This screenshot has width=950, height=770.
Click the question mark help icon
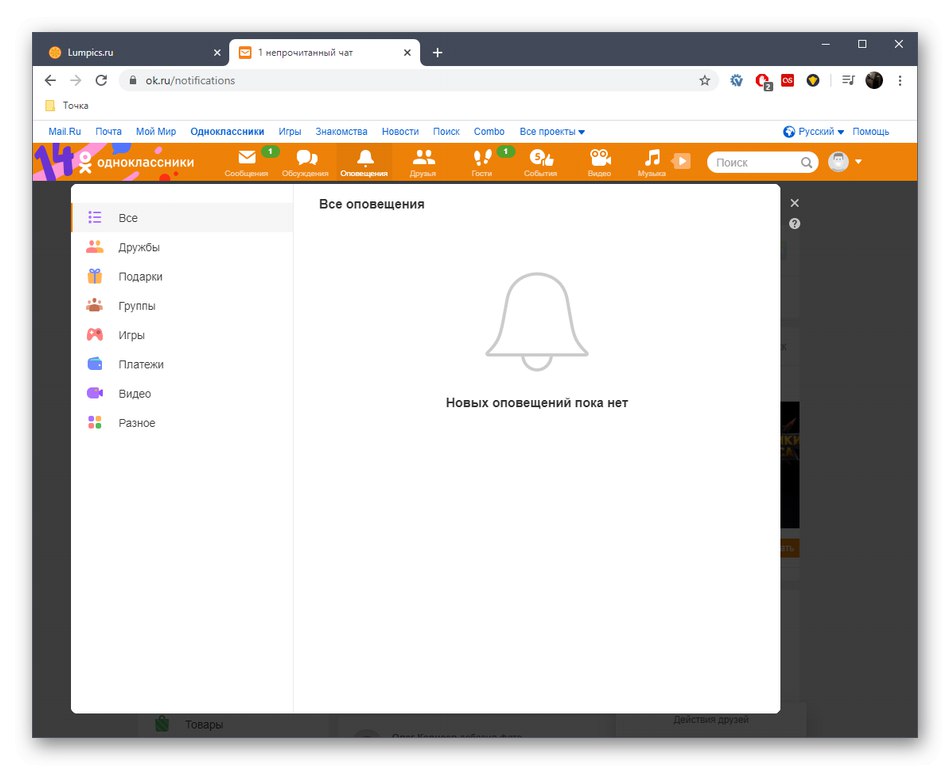[795, 224]
